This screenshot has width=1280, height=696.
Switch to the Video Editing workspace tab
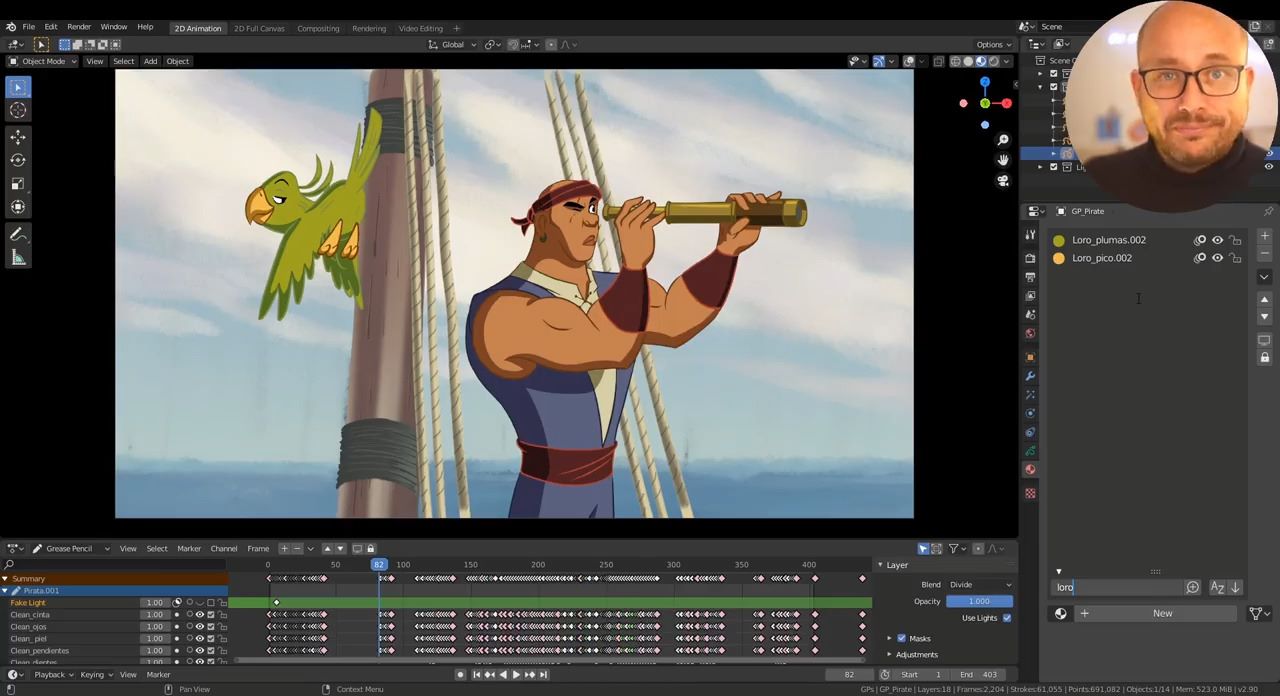point(421,28)
